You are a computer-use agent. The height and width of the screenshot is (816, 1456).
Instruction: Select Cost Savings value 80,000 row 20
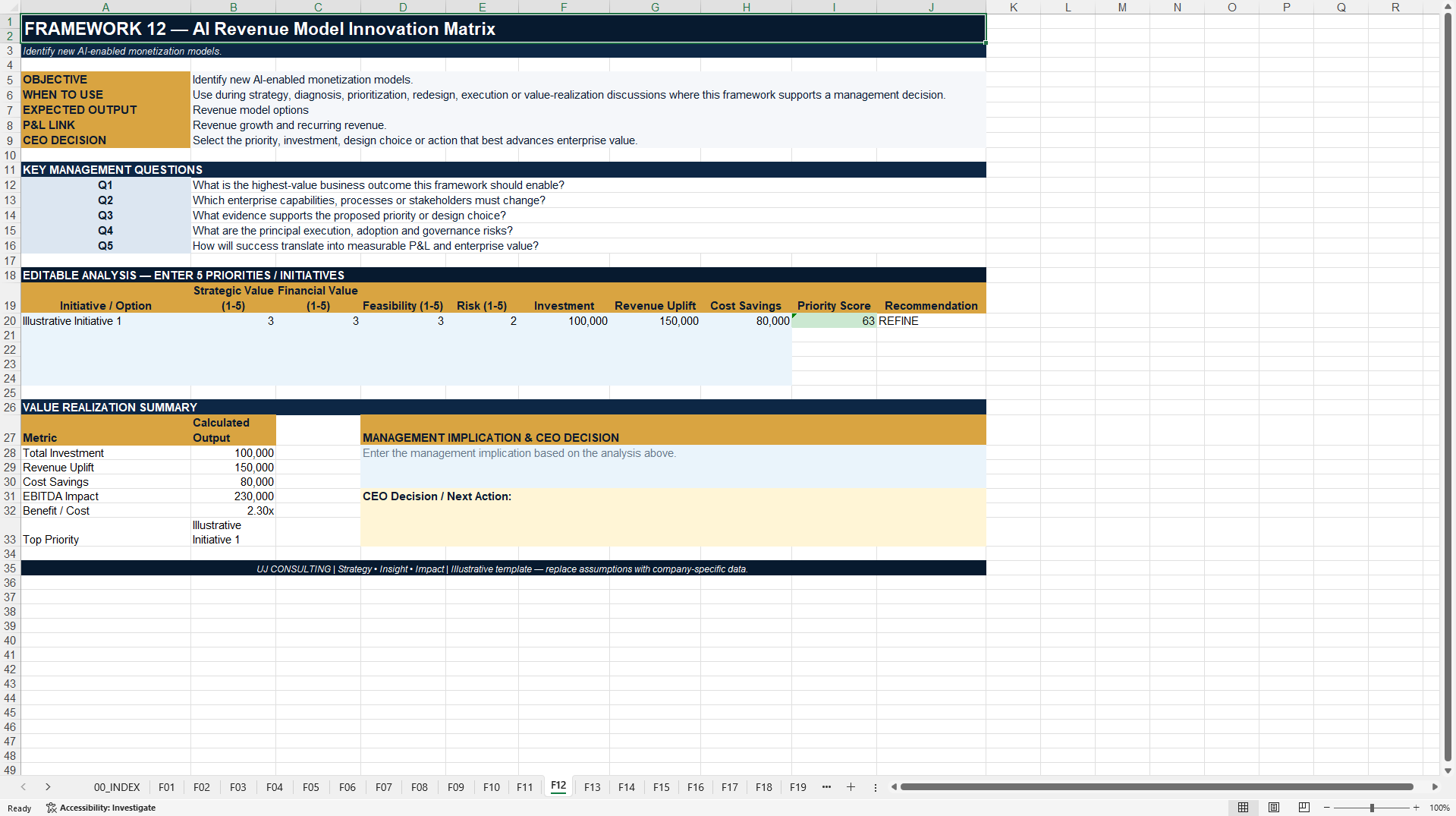tap(746, 321)
